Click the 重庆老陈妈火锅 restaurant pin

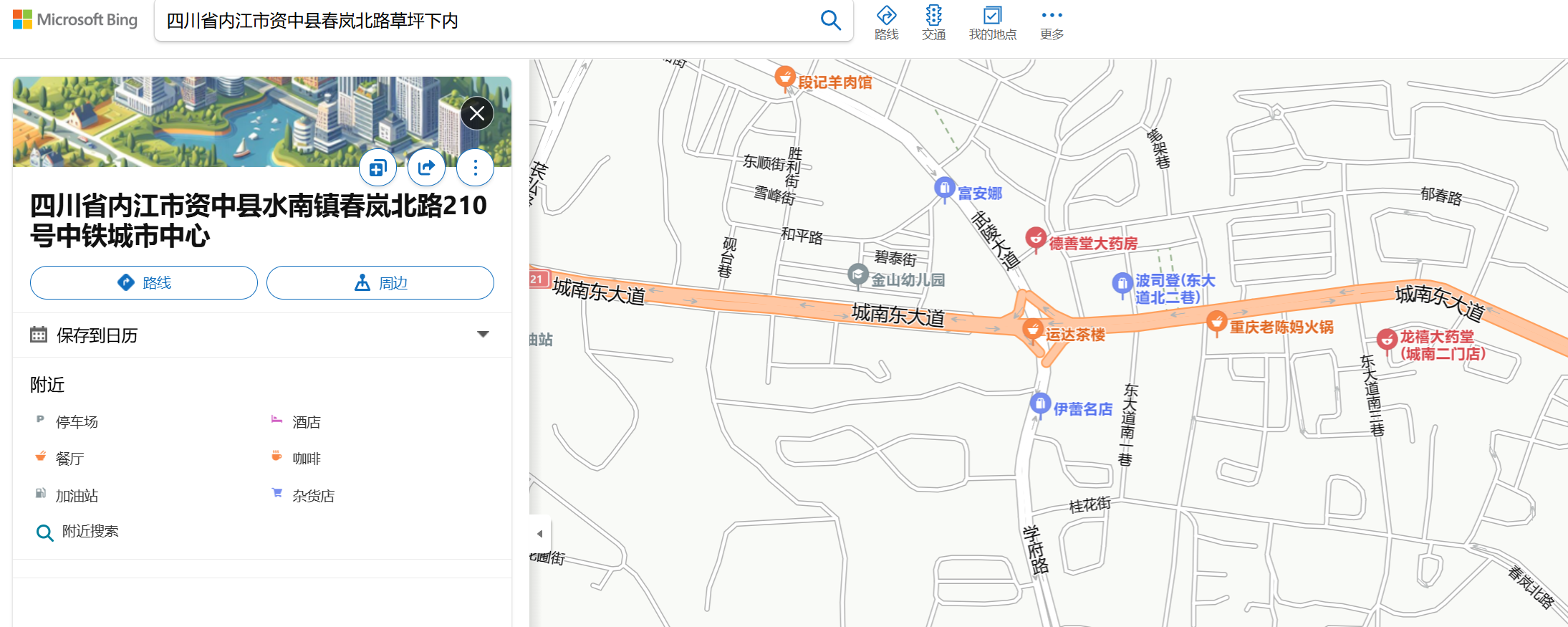point(1216,322)
